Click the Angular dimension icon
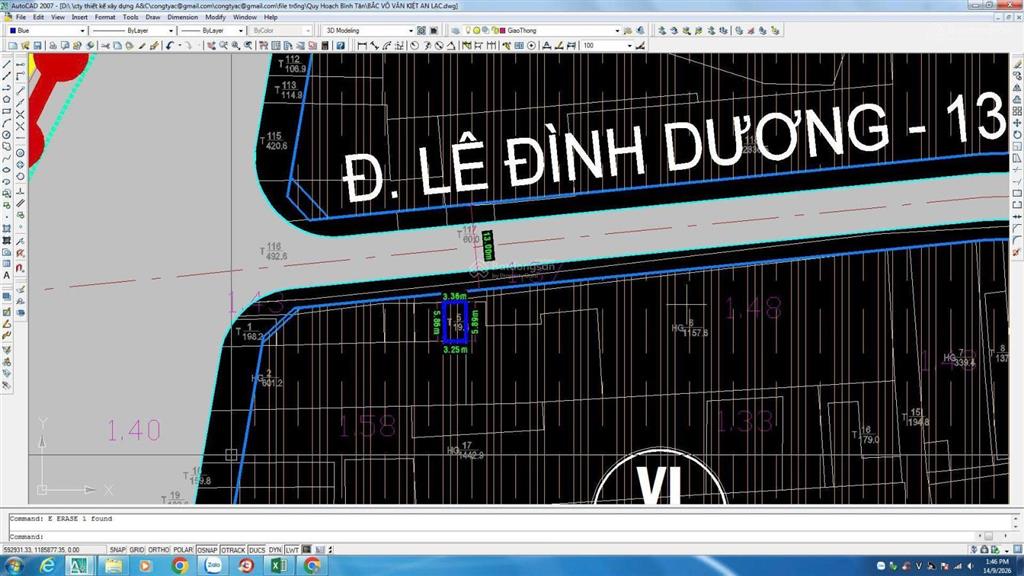 (451, 46)
